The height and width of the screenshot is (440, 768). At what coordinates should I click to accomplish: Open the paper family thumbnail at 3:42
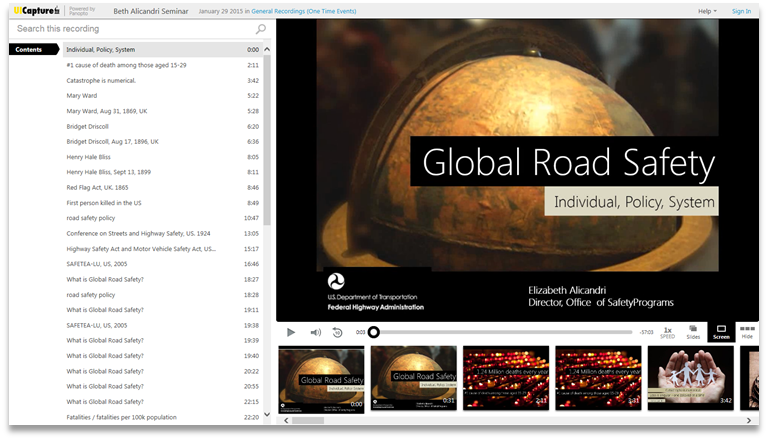tap(690, 377)
